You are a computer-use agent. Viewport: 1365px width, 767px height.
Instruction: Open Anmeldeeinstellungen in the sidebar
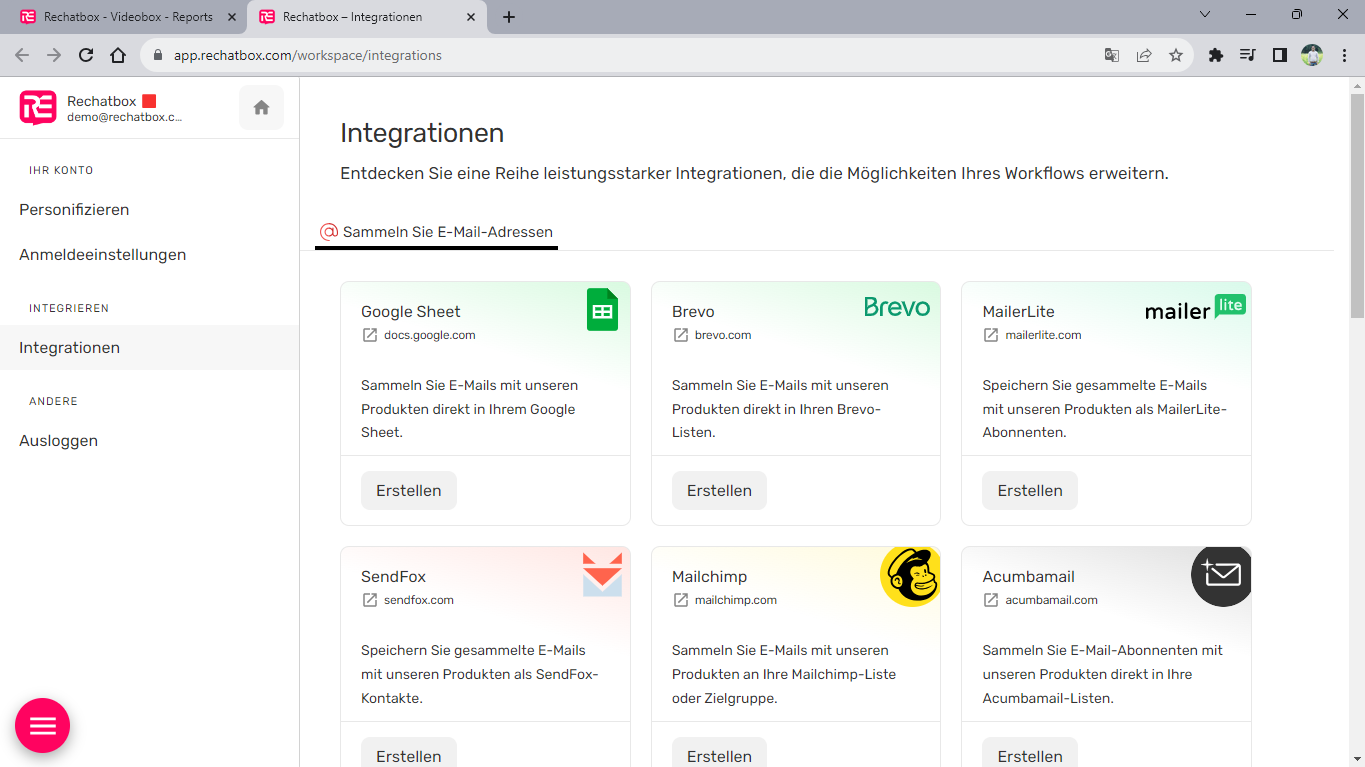point(102,255)
